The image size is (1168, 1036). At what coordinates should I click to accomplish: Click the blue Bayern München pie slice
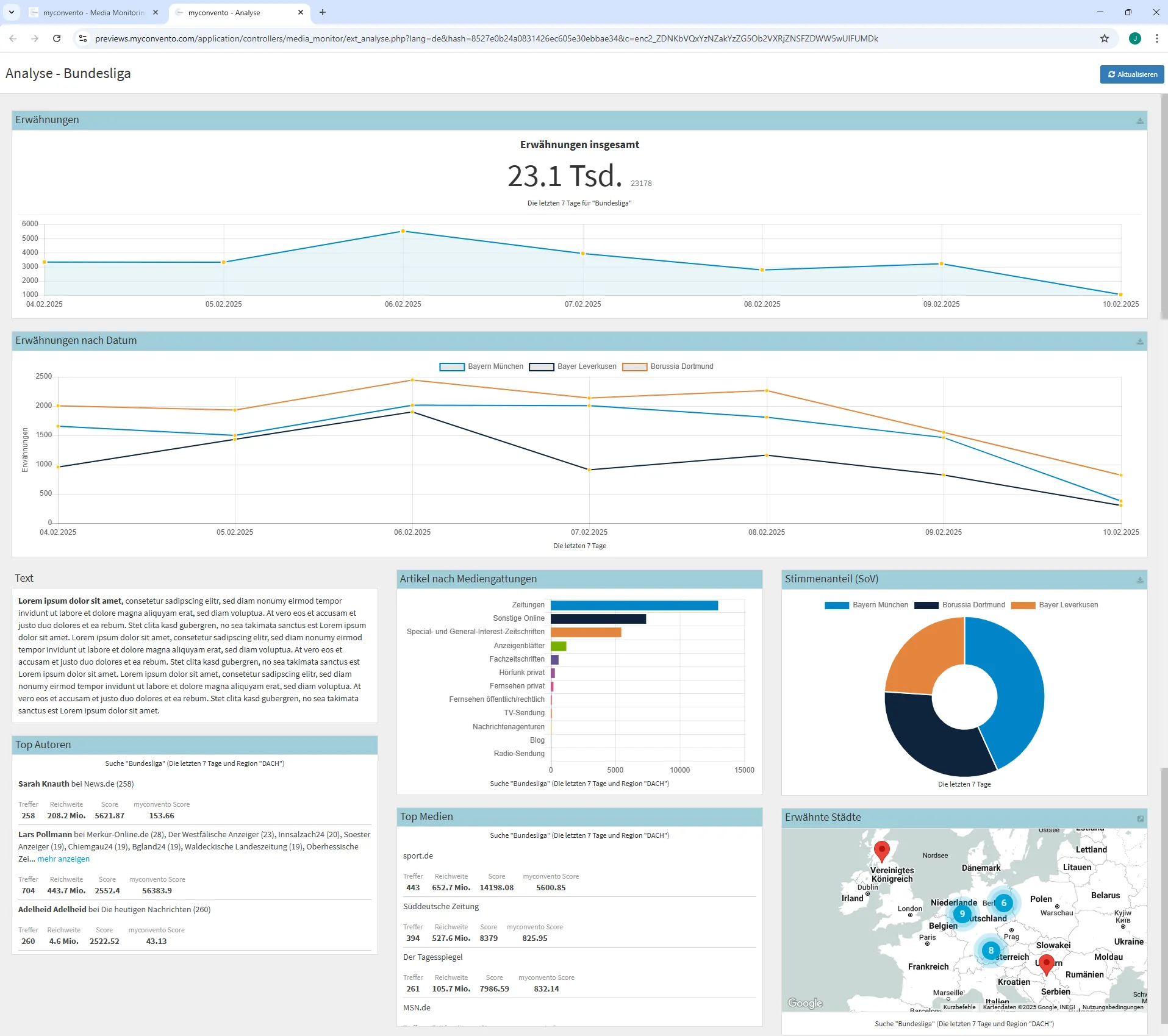pyautogui.click(x=1012, y=689)
